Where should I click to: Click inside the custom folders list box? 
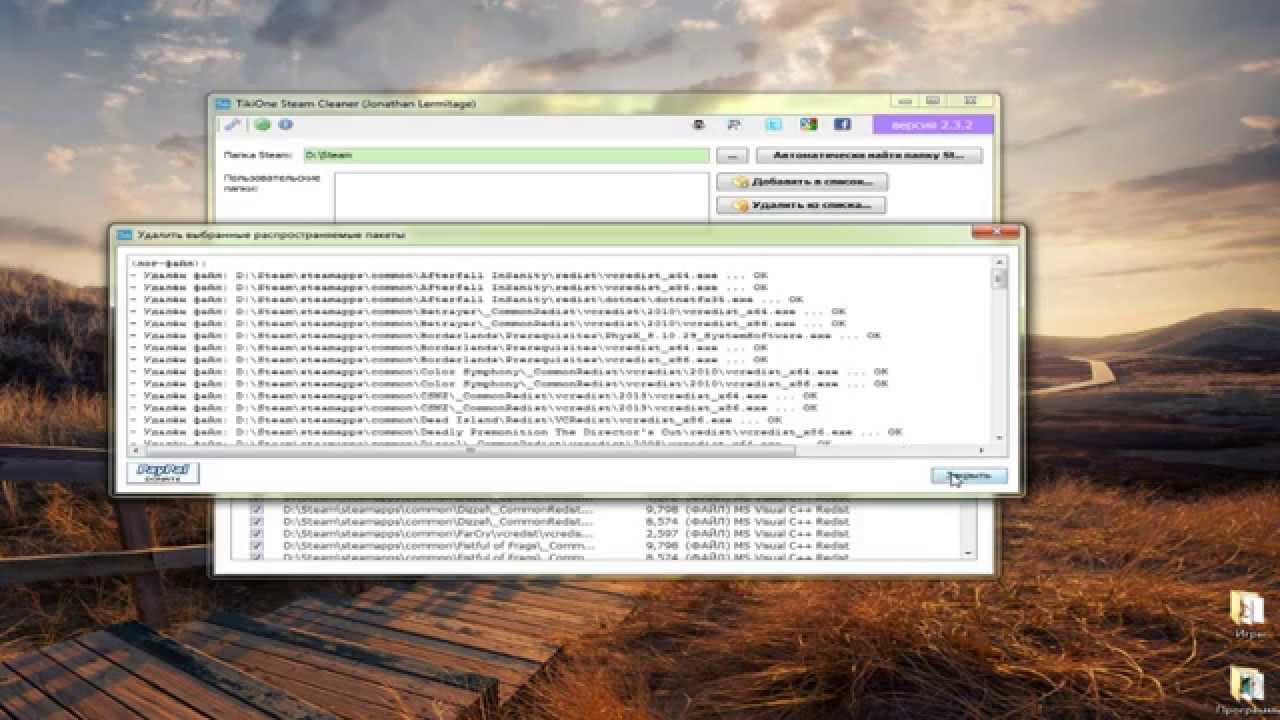point(522,198)
